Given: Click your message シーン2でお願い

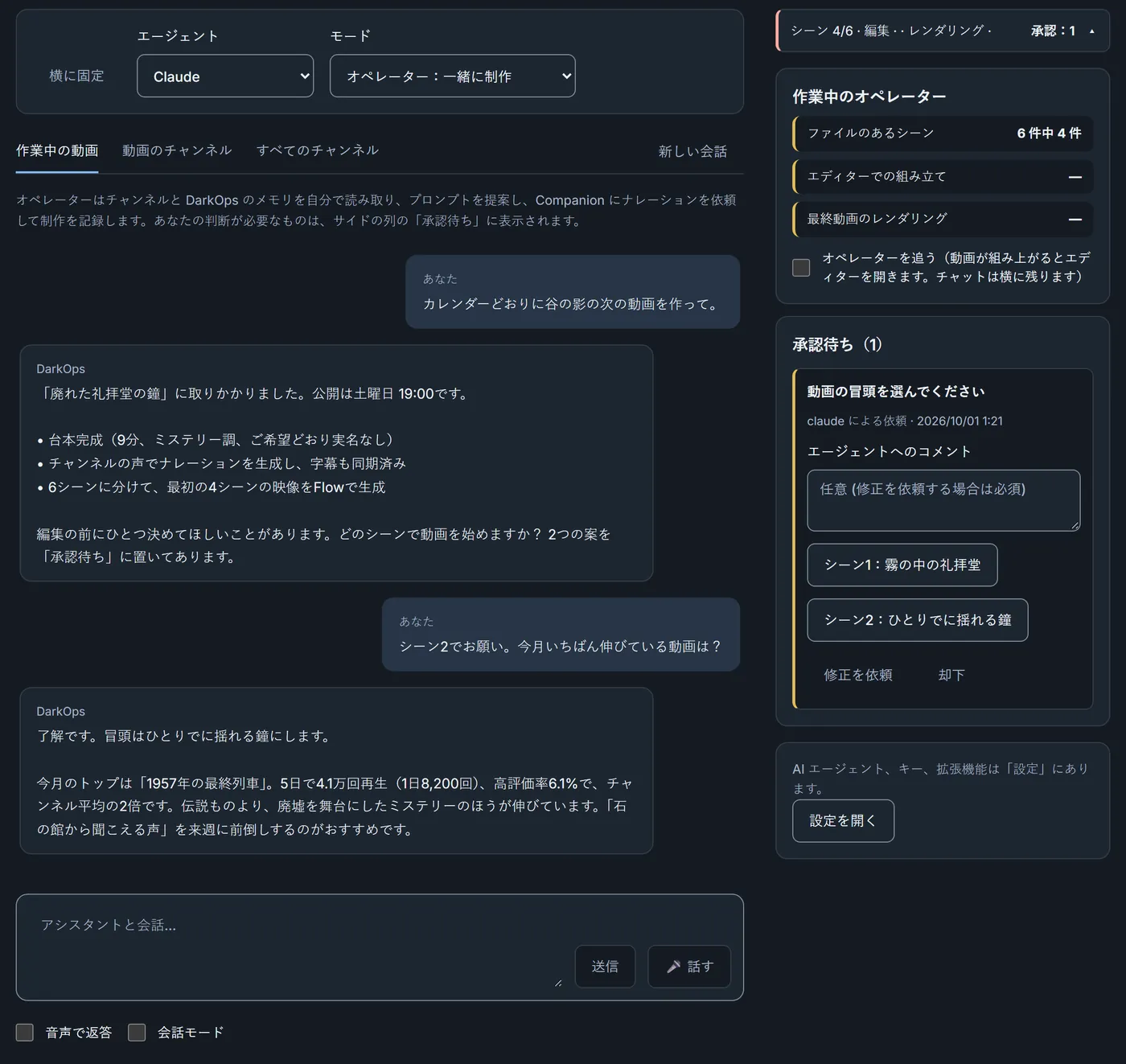Looking at the screenshot, I should coord(561,635).
